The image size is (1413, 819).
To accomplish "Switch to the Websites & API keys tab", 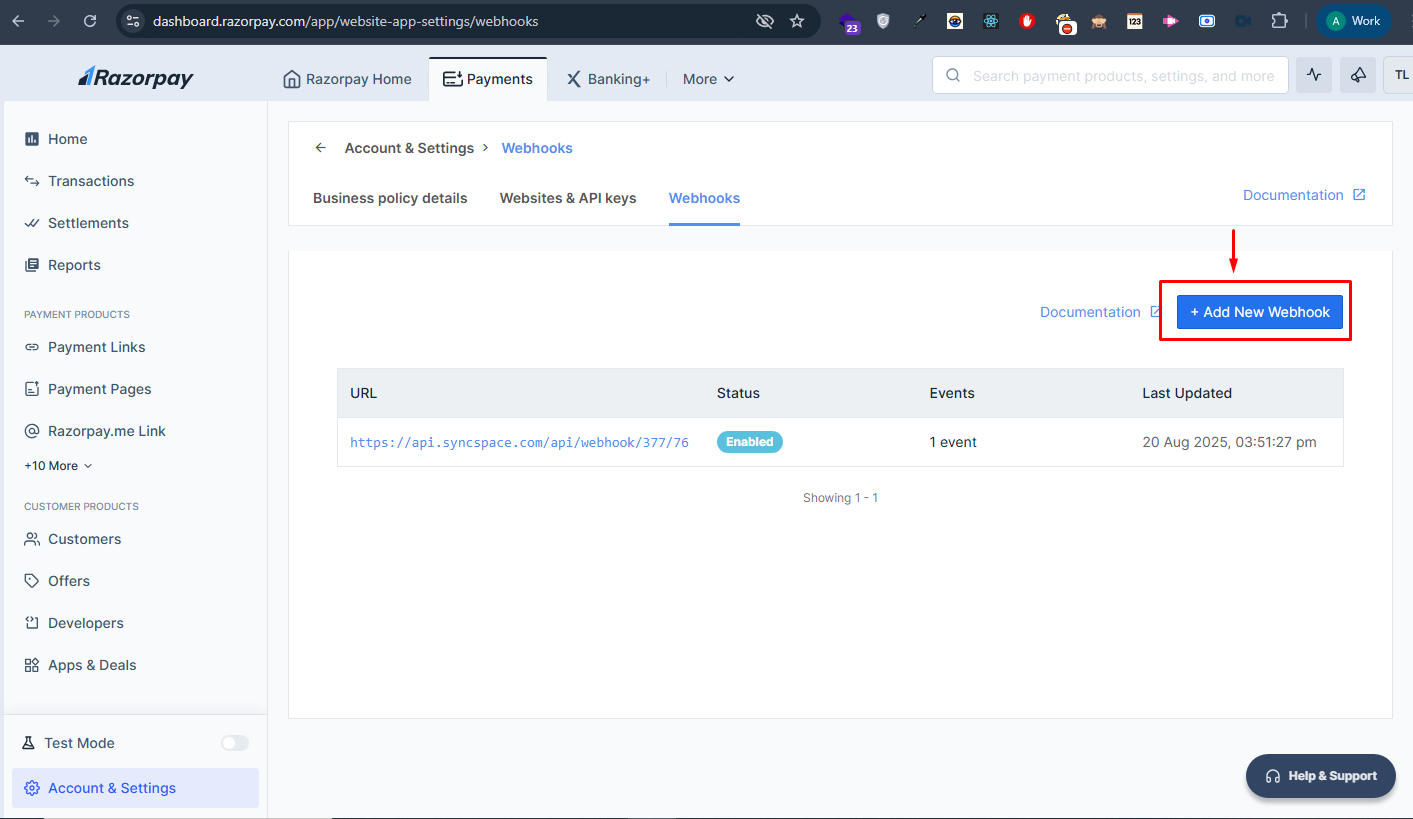I will tap(568, 198).
